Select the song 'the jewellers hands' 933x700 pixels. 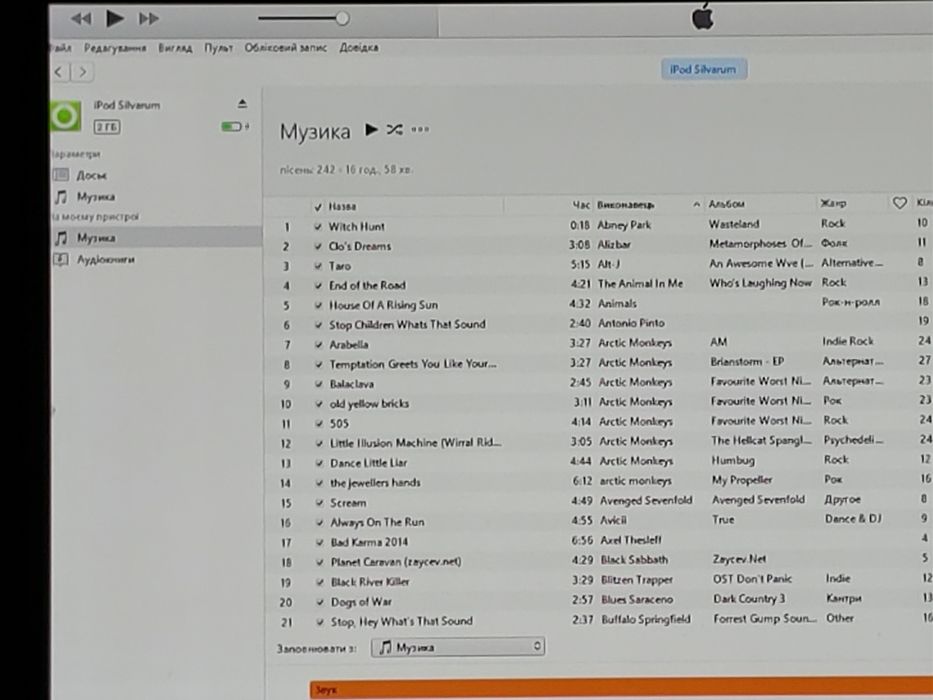coord(375,483)
